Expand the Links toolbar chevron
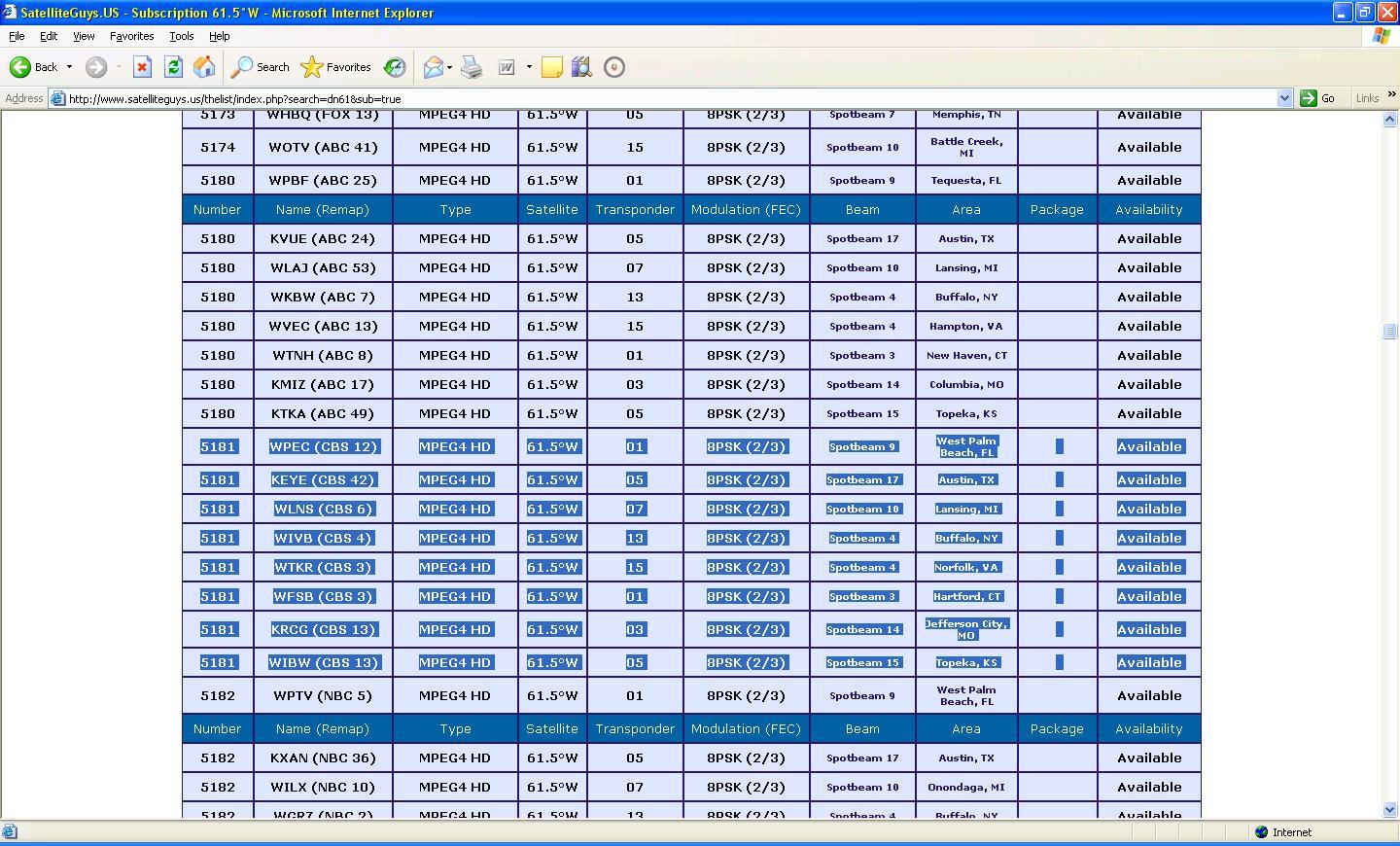The width and height of the screenshot is (1400, 846). point(1391,94)
